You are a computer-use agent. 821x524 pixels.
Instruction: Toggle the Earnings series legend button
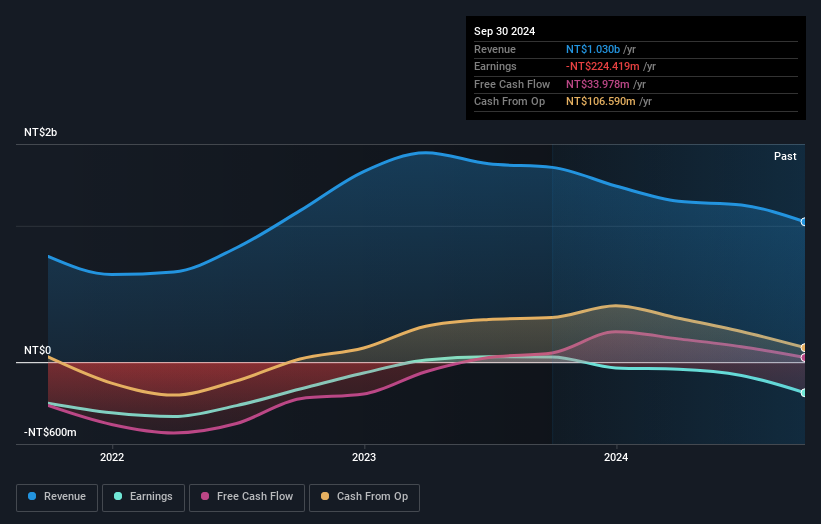[143, 497]
